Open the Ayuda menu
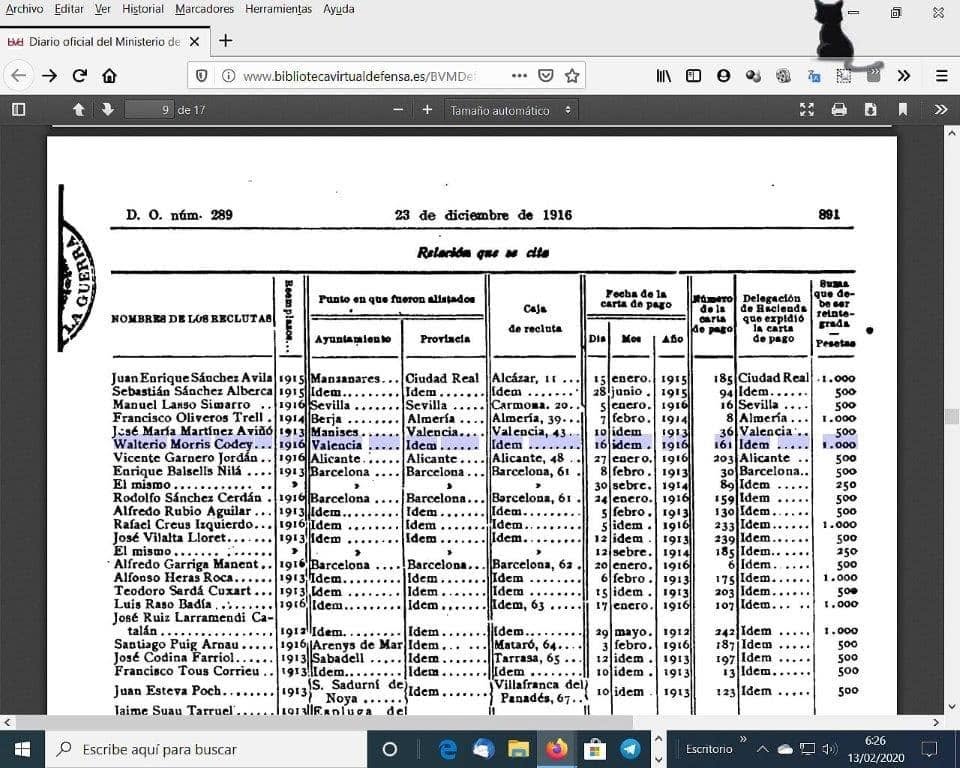 (x=339, y=9)
